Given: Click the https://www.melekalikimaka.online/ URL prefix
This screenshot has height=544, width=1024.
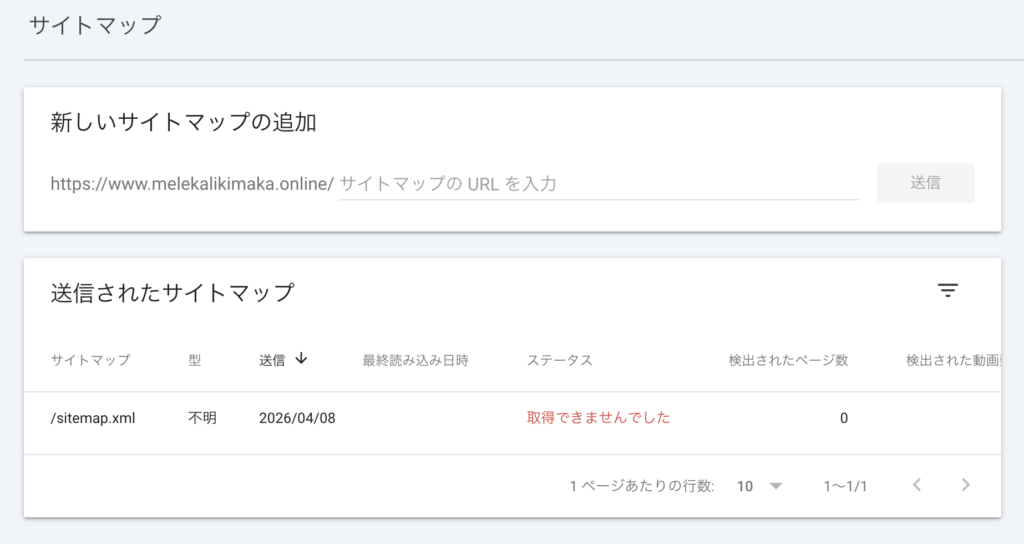Looking at the screenshot, I should (x=191, y=184).
